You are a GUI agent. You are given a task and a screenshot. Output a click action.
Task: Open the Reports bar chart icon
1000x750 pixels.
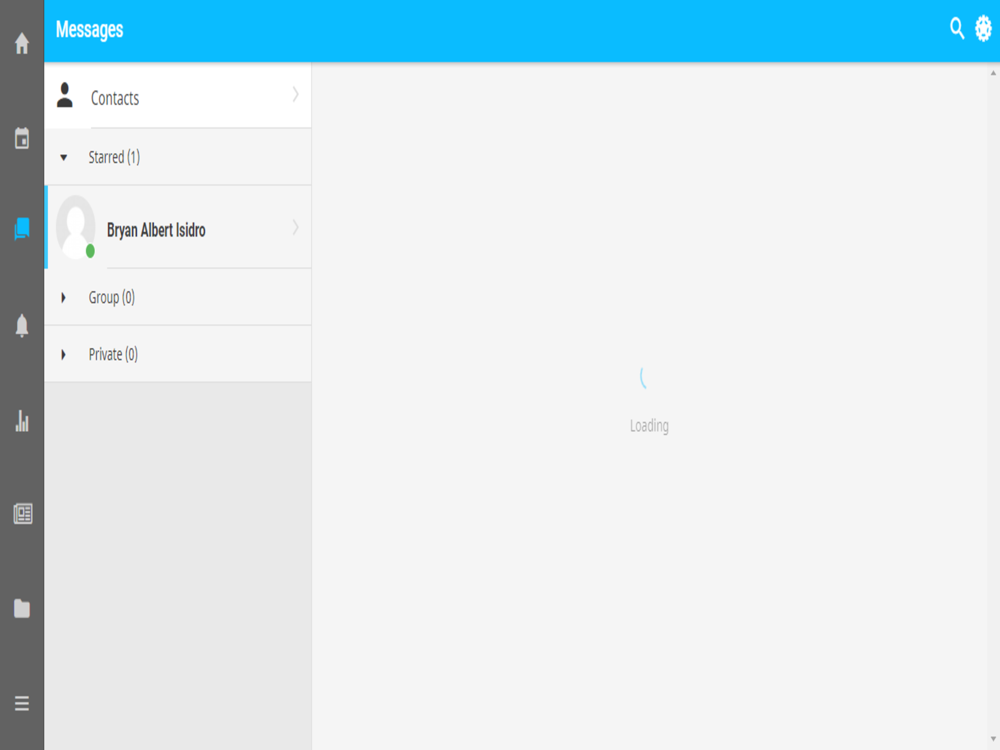(22, 421)
